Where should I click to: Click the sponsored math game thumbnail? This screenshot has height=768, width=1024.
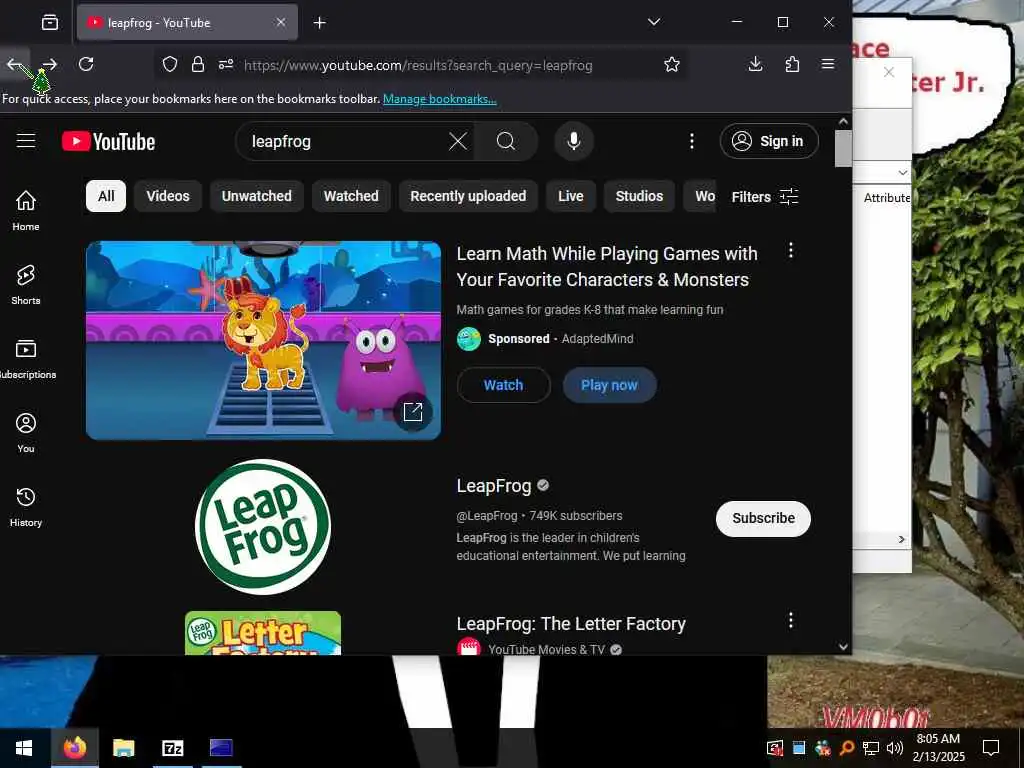263,340
